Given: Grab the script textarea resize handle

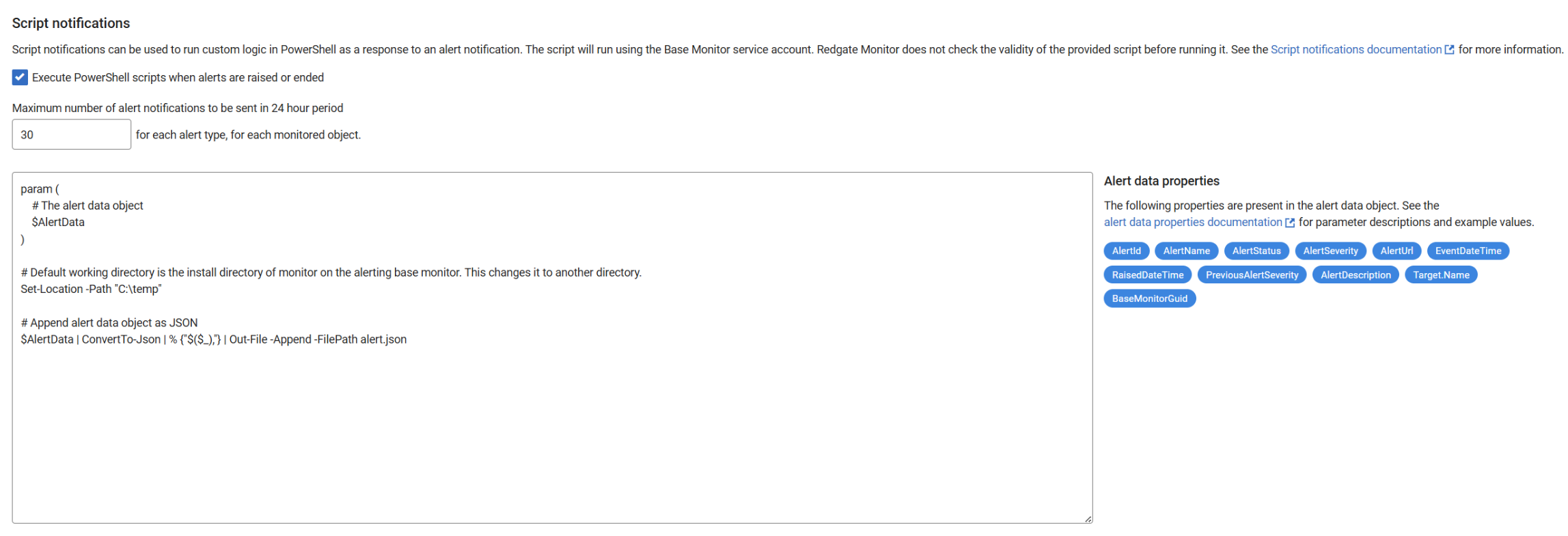Looking at the screenshot, I should tap(1088, 519).
